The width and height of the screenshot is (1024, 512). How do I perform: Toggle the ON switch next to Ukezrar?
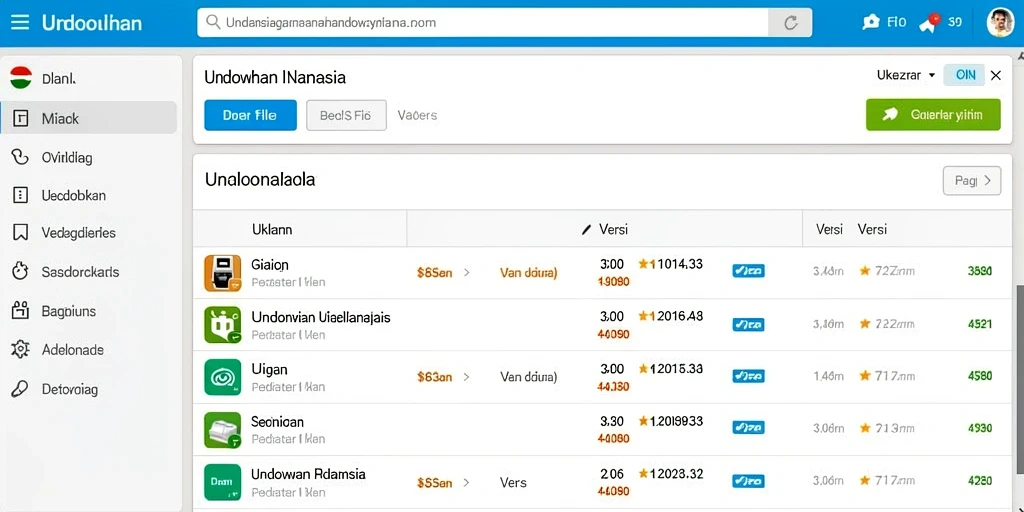click(964, 75)
